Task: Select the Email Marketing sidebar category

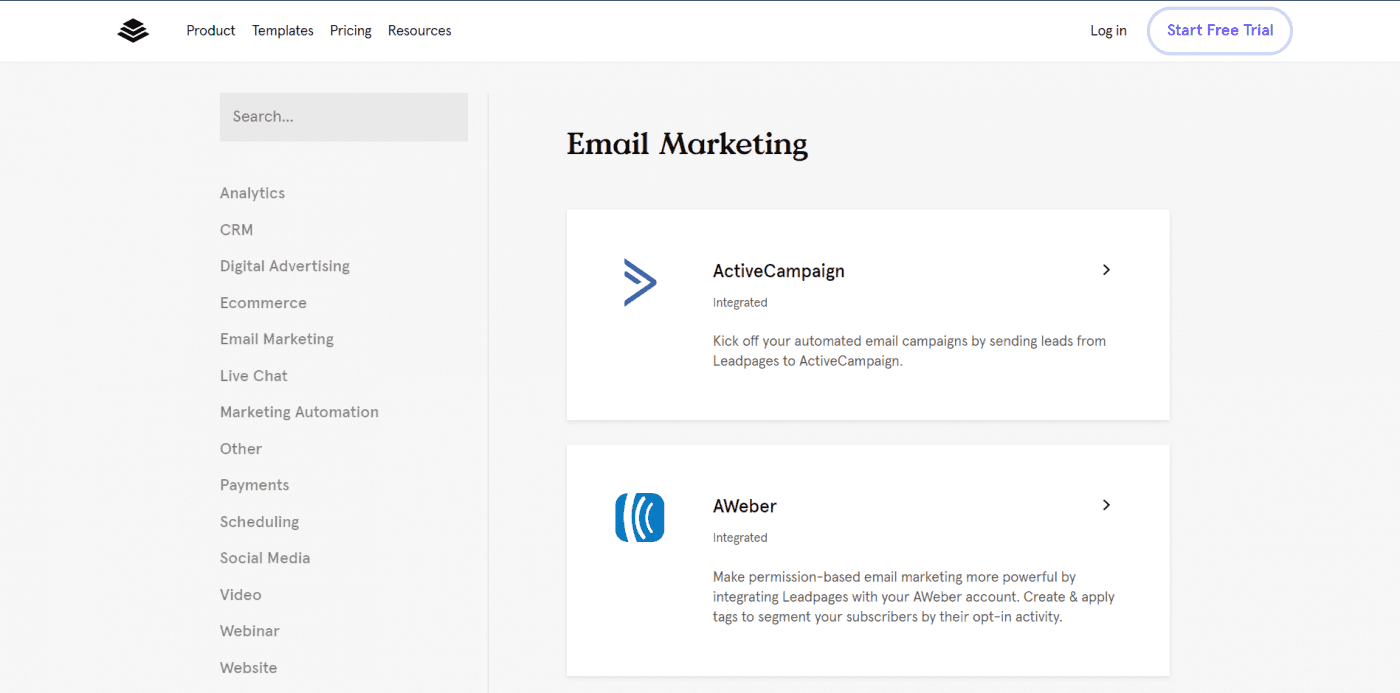Action: point(277,339)
